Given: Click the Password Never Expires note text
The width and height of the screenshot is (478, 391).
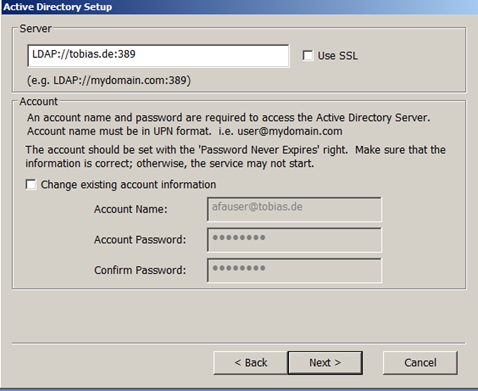Looking at the screenshot, I should click(235, 157).
